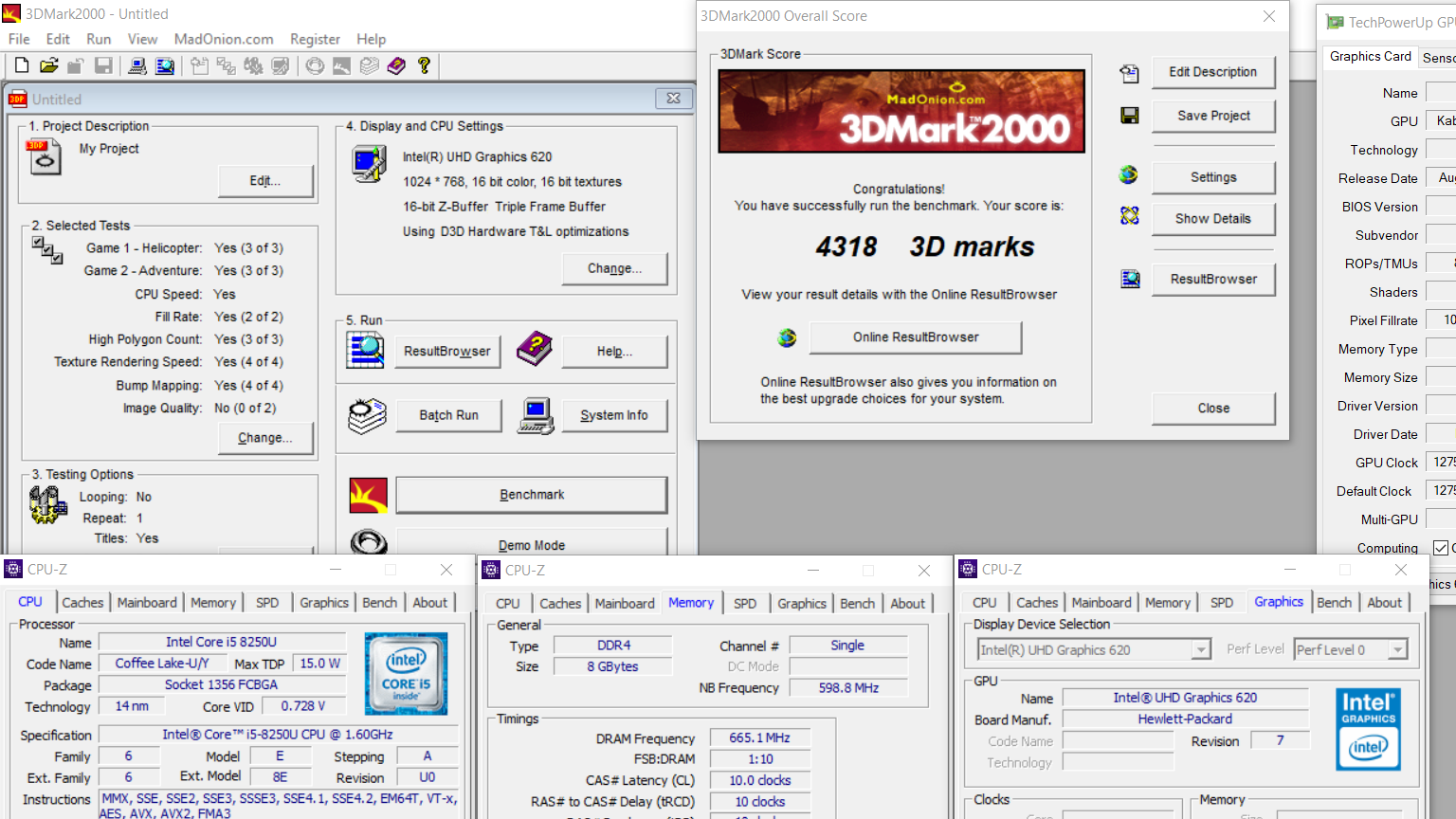
Task: Open SPD tab in Graphics CPU-Z window
Action: pyautogui.click(x=1222, y=602)
